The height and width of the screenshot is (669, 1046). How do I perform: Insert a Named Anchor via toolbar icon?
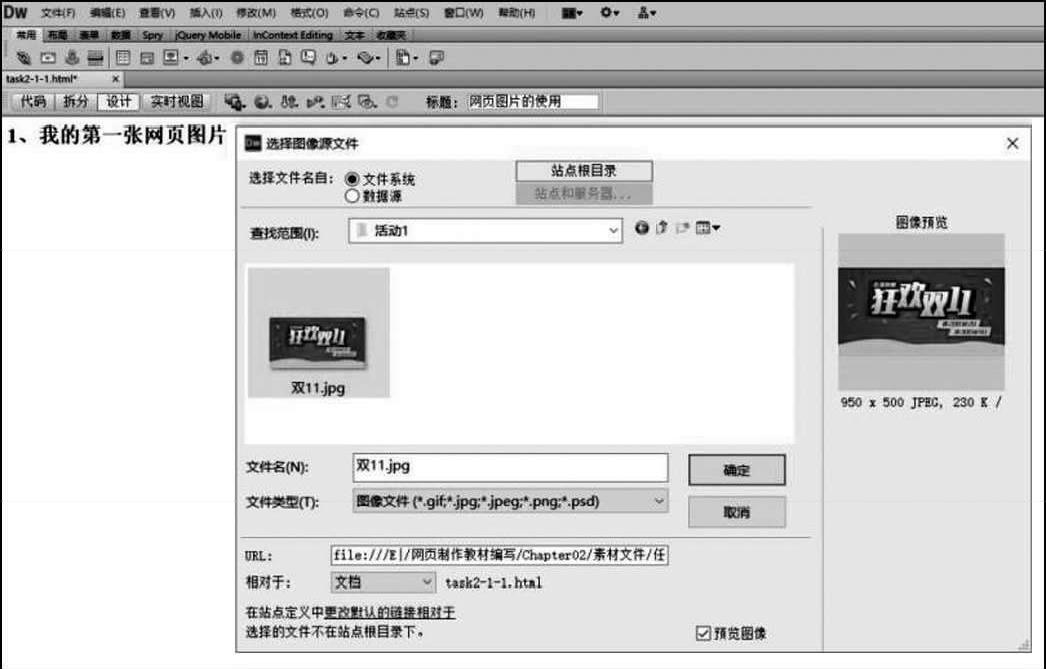(x=72, y=58)
